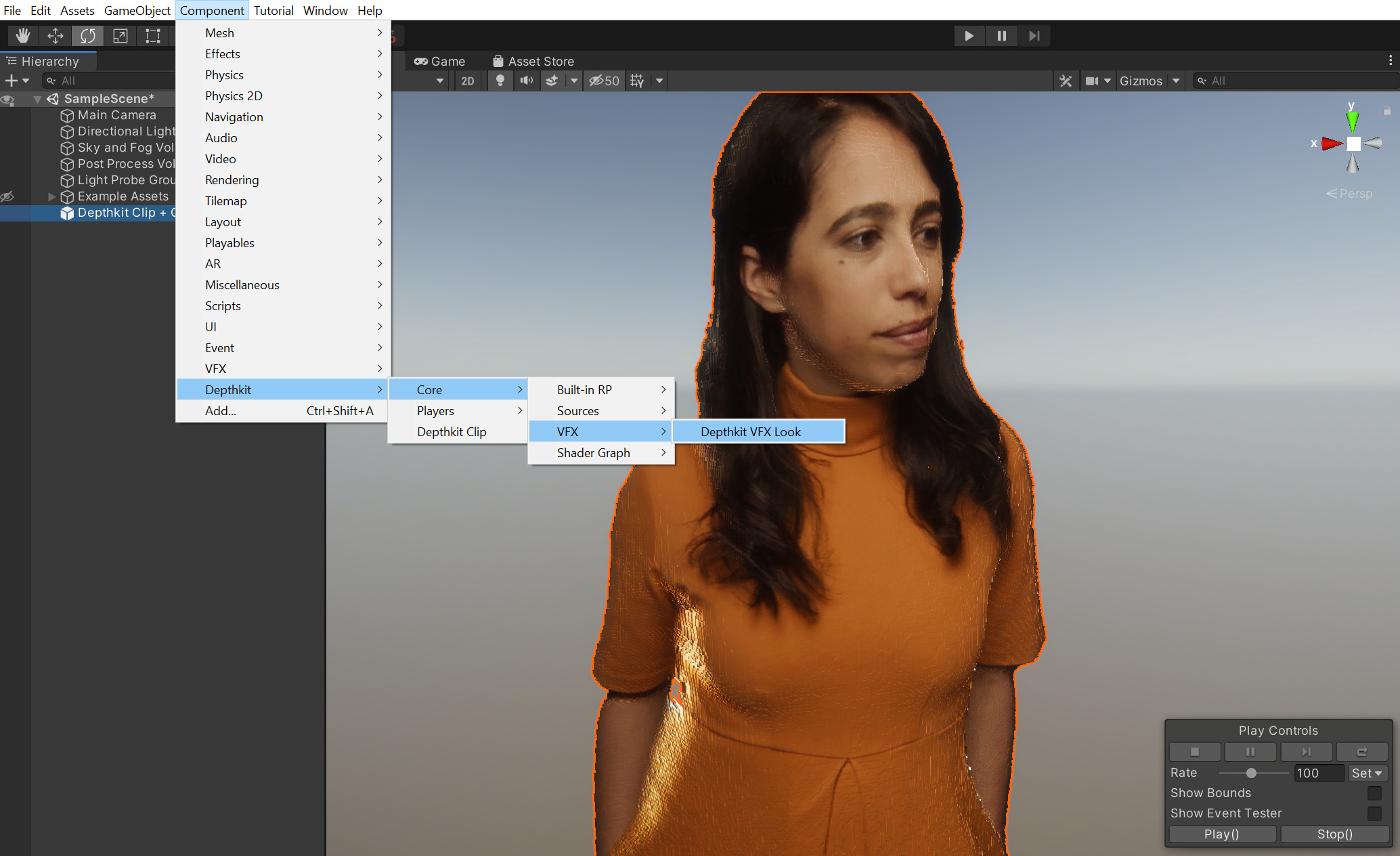Click loop button in Play Controls
Screen dimensions: 1400x856
(x=1361, y=752)
